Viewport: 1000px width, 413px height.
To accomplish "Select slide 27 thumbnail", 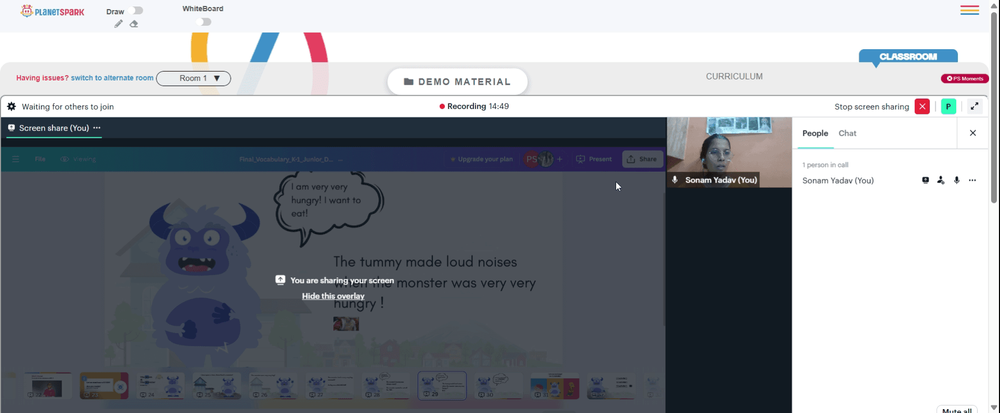I will coord(329,386).
